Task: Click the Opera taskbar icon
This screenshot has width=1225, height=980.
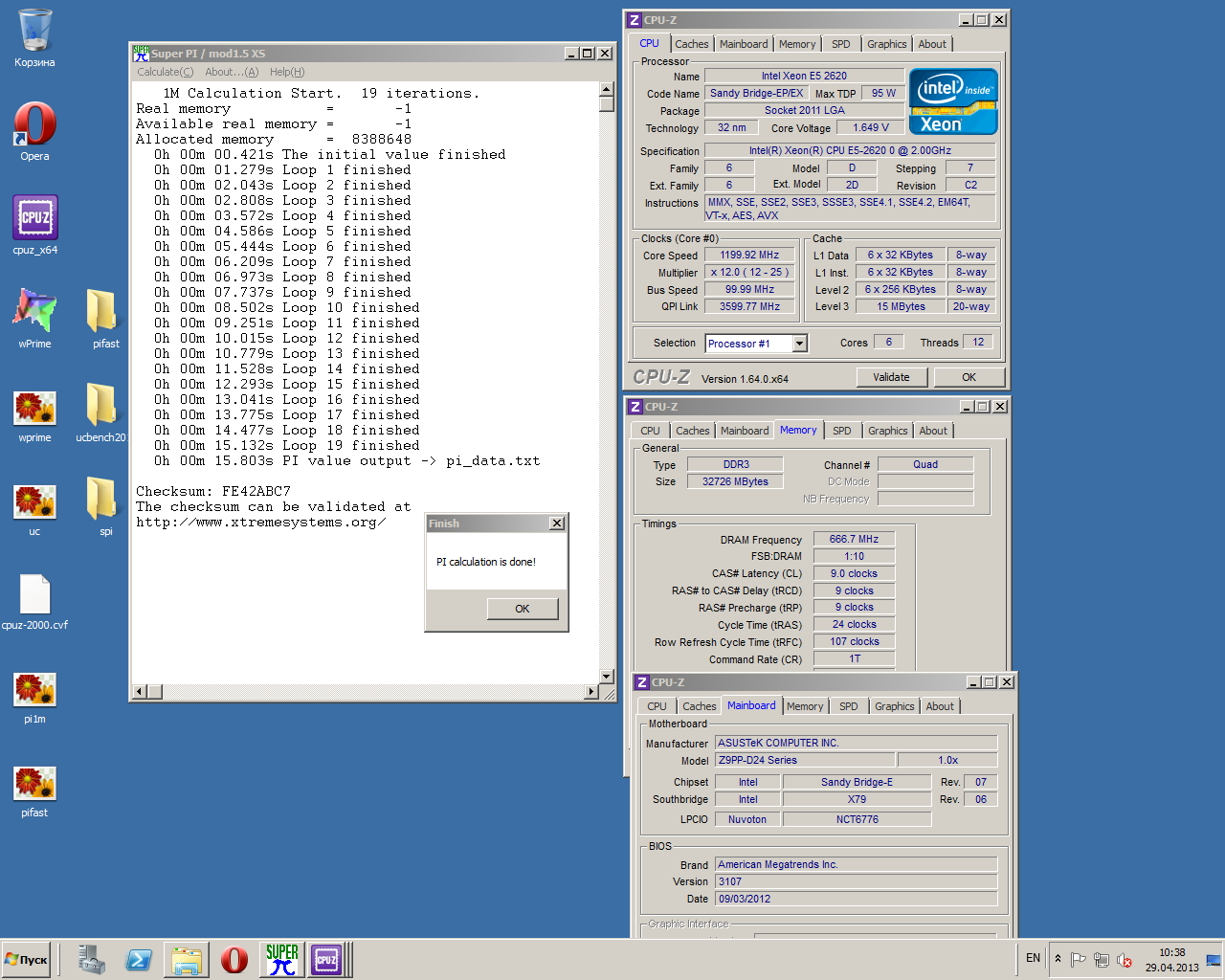Action: coord(234,959)
